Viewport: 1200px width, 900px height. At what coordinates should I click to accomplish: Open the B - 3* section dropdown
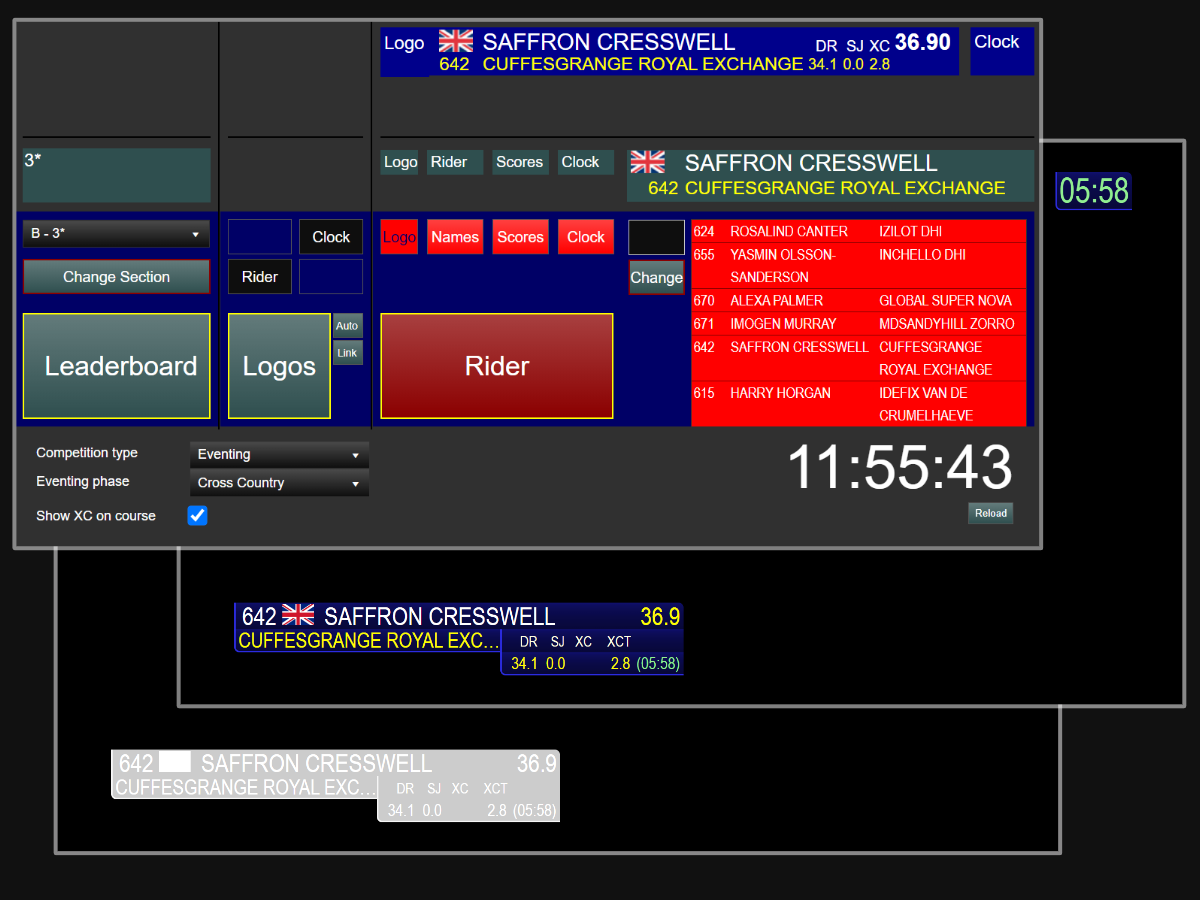[x=116, y=234]
